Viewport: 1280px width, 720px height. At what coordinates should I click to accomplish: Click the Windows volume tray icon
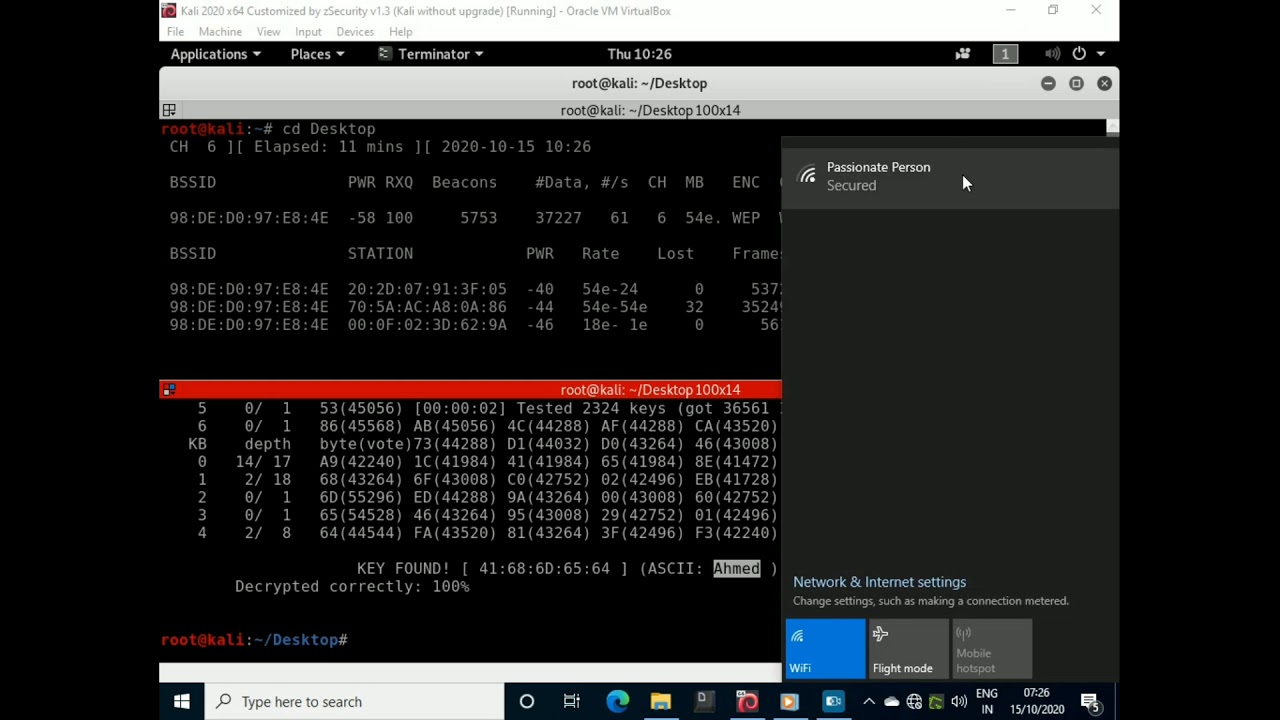(x=958, y=702)
